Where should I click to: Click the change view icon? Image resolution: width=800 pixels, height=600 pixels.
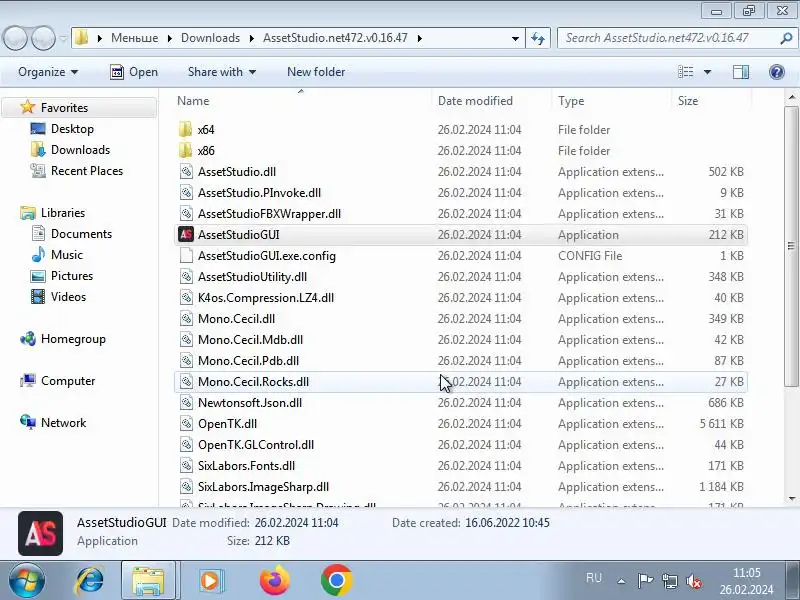tap(685, 72)
